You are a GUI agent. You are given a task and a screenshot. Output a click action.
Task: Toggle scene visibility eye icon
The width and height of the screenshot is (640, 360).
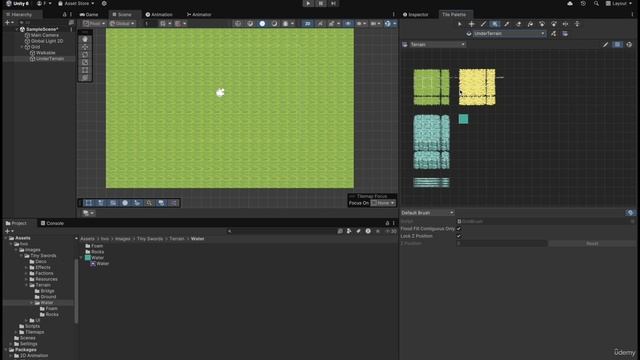click(x=348, y=24)
